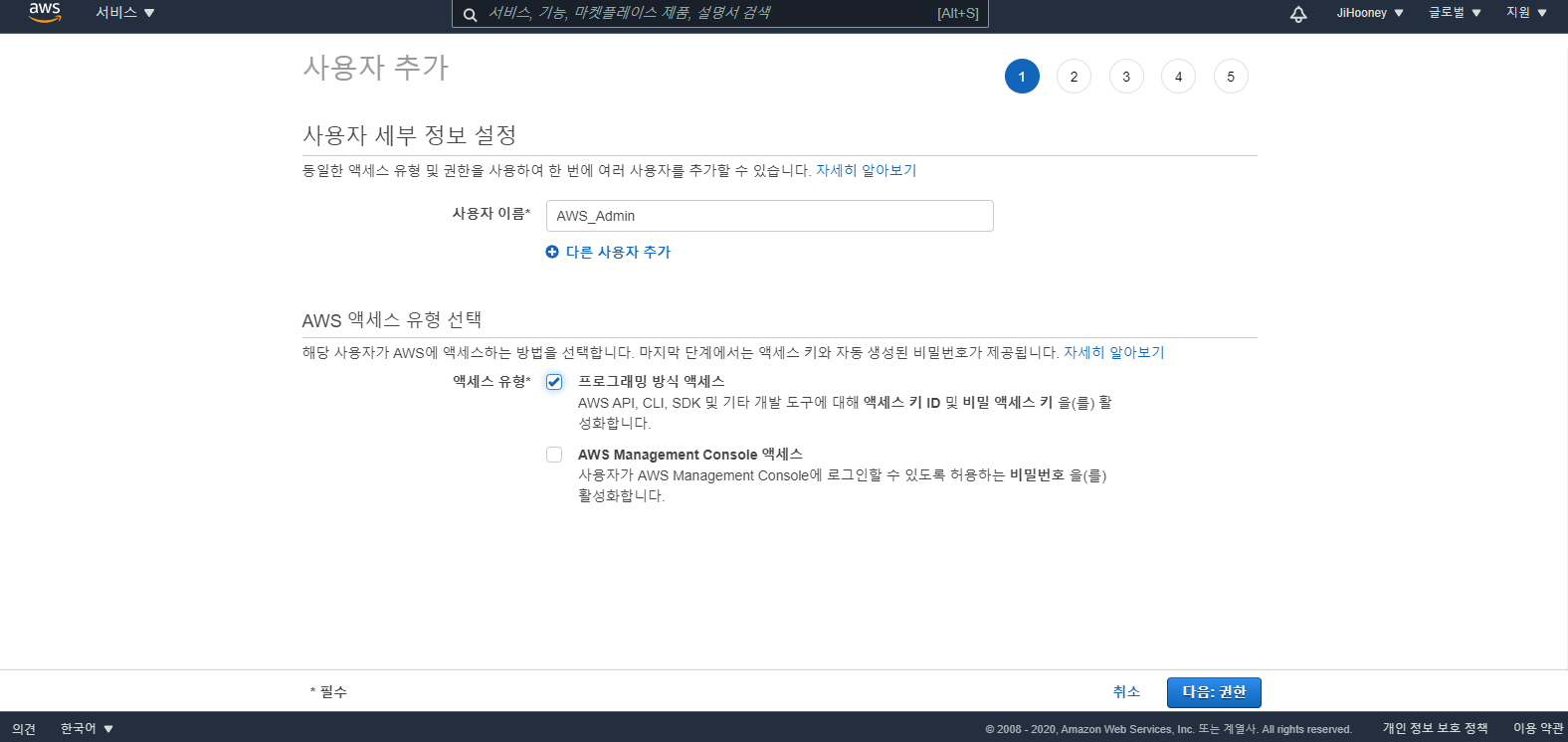Go to step 1 indicator
This screenshot has height=742, width=1568.
click(x=1022, y=77)
